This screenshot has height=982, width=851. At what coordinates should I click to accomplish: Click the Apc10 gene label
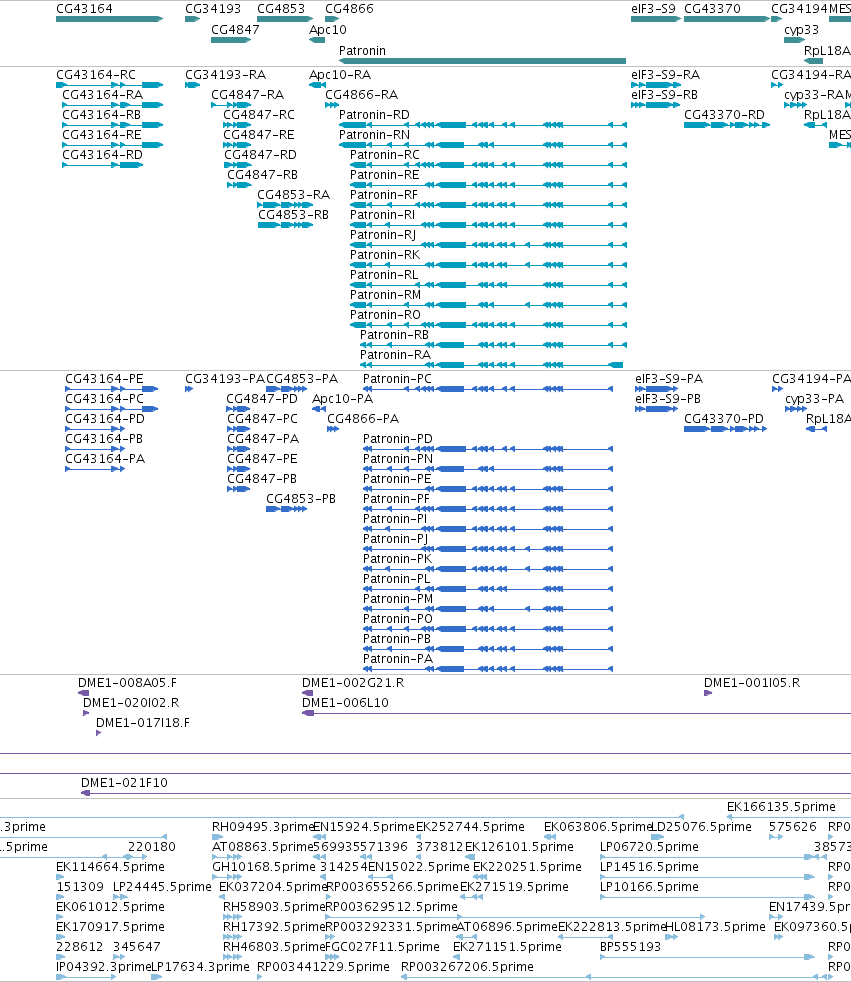coord(328,29)
